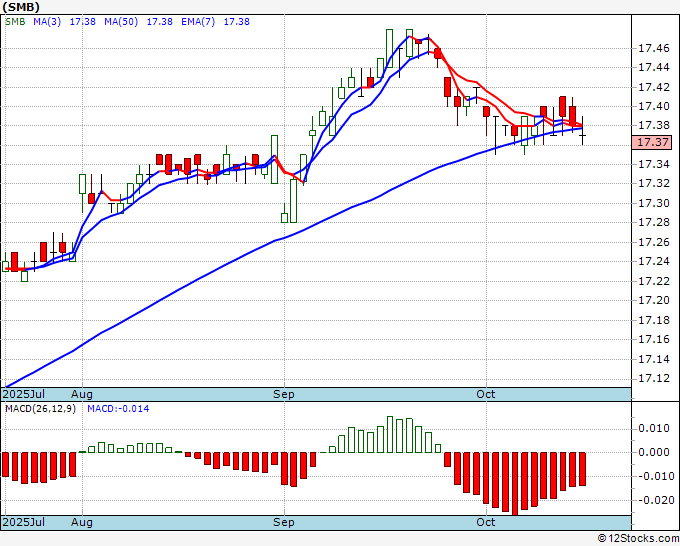Click the 17.30 price axis label

654,203
